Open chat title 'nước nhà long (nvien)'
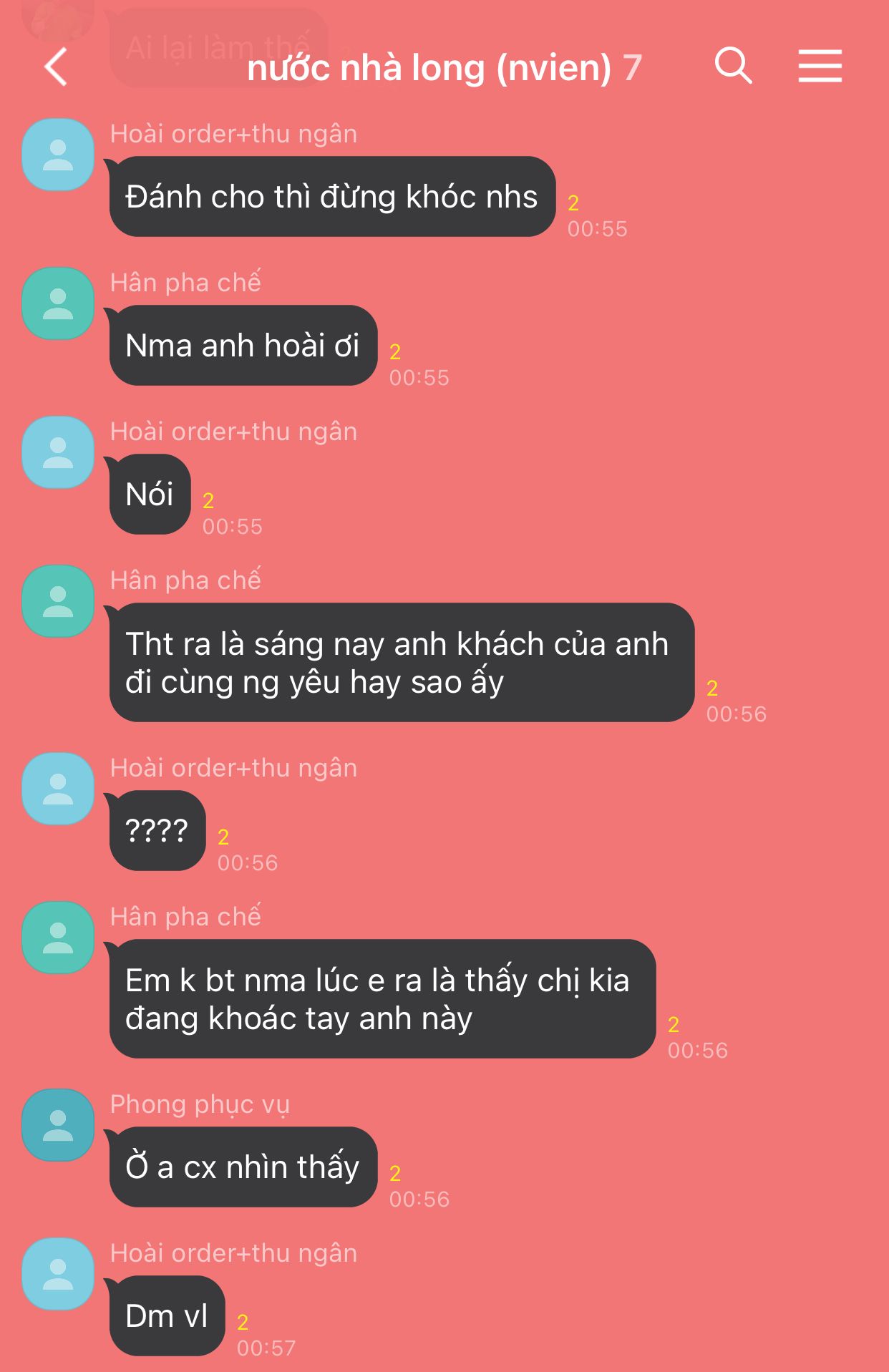The image size is (889, 1372). click(x=429, y=68)
